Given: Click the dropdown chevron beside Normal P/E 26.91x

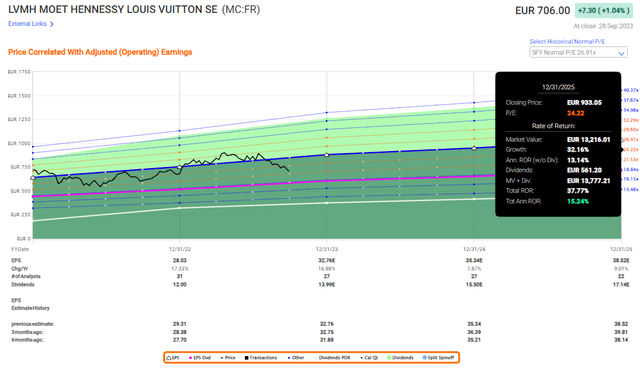Looking at the screenshot, I should 621,53.
